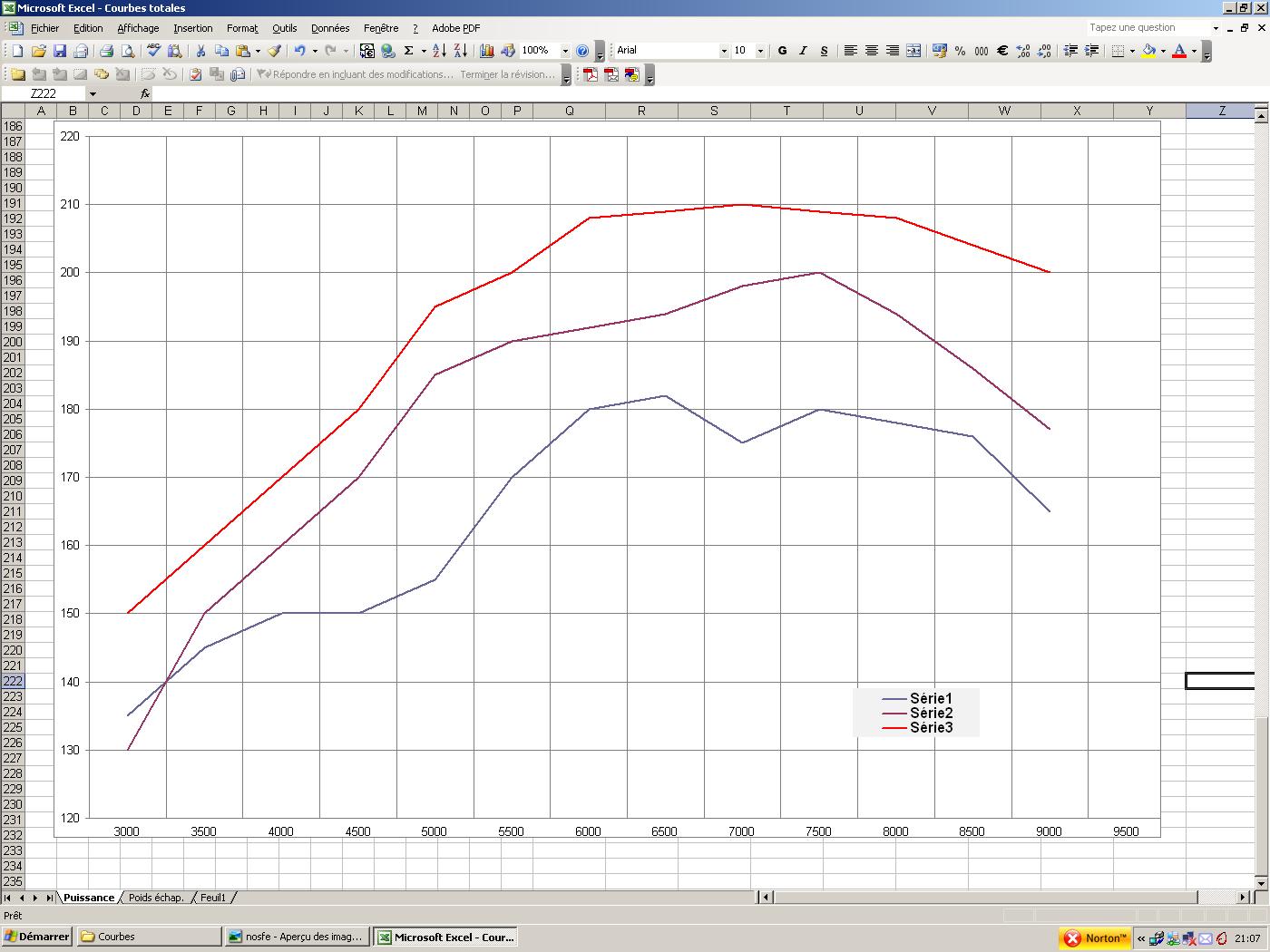Image resolution: width=1270 pixels, height=952 pixels.
Task: Toggle italic formatting
Action: tap(803, 51)
